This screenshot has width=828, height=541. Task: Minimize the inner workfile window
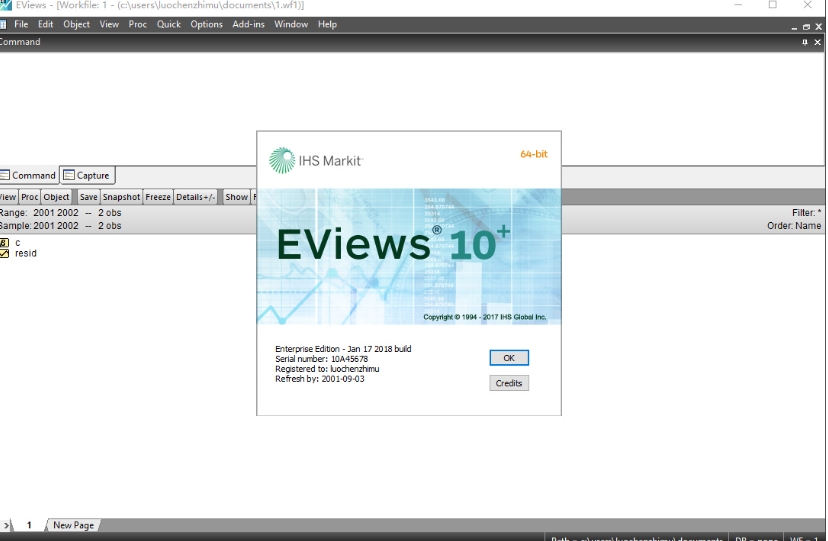point(794,26)
